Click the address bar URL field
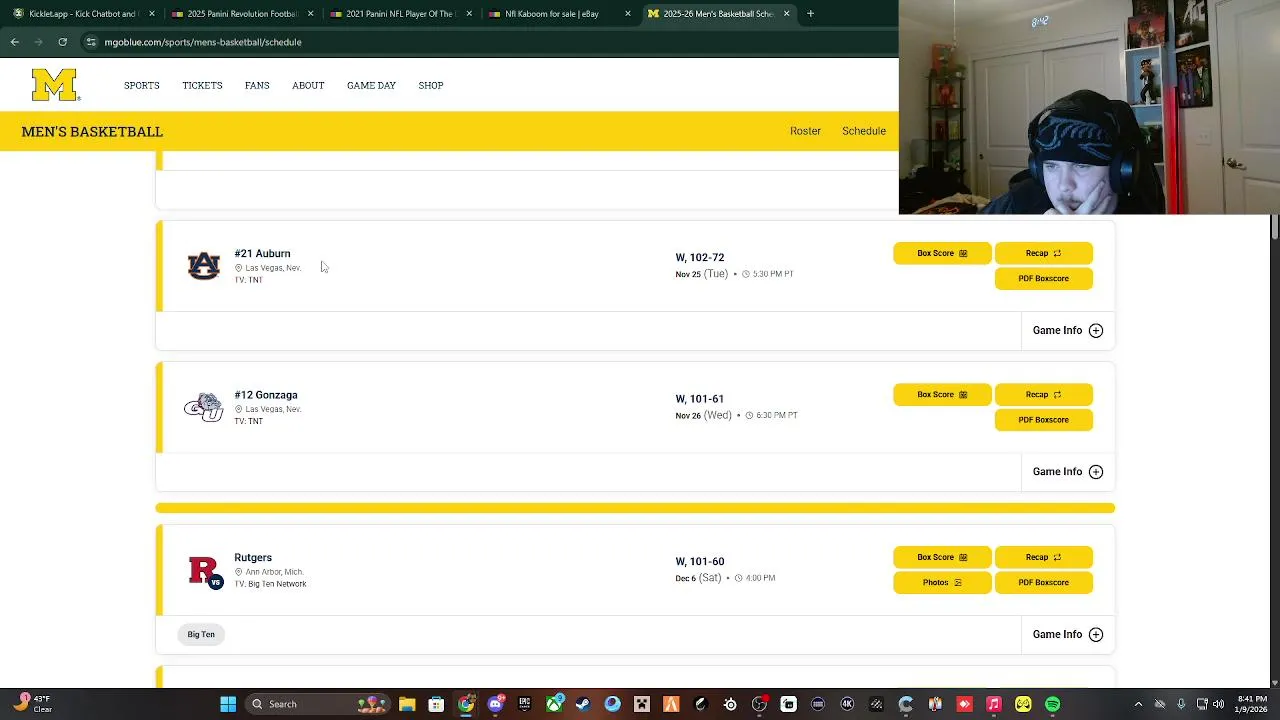The image size is (1280, 720). [490, 42]
